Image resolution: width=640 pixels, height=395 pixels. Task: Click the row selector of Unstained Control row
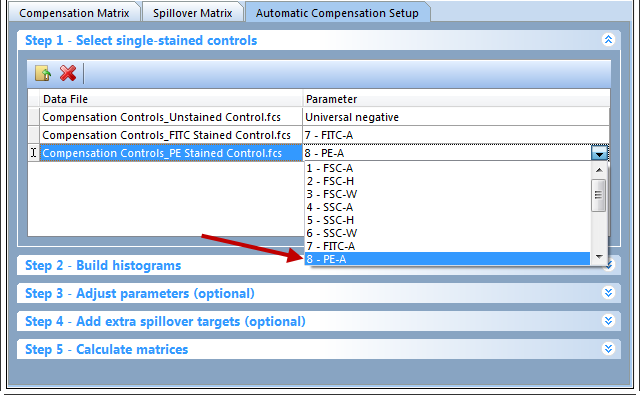coord(34,117)
